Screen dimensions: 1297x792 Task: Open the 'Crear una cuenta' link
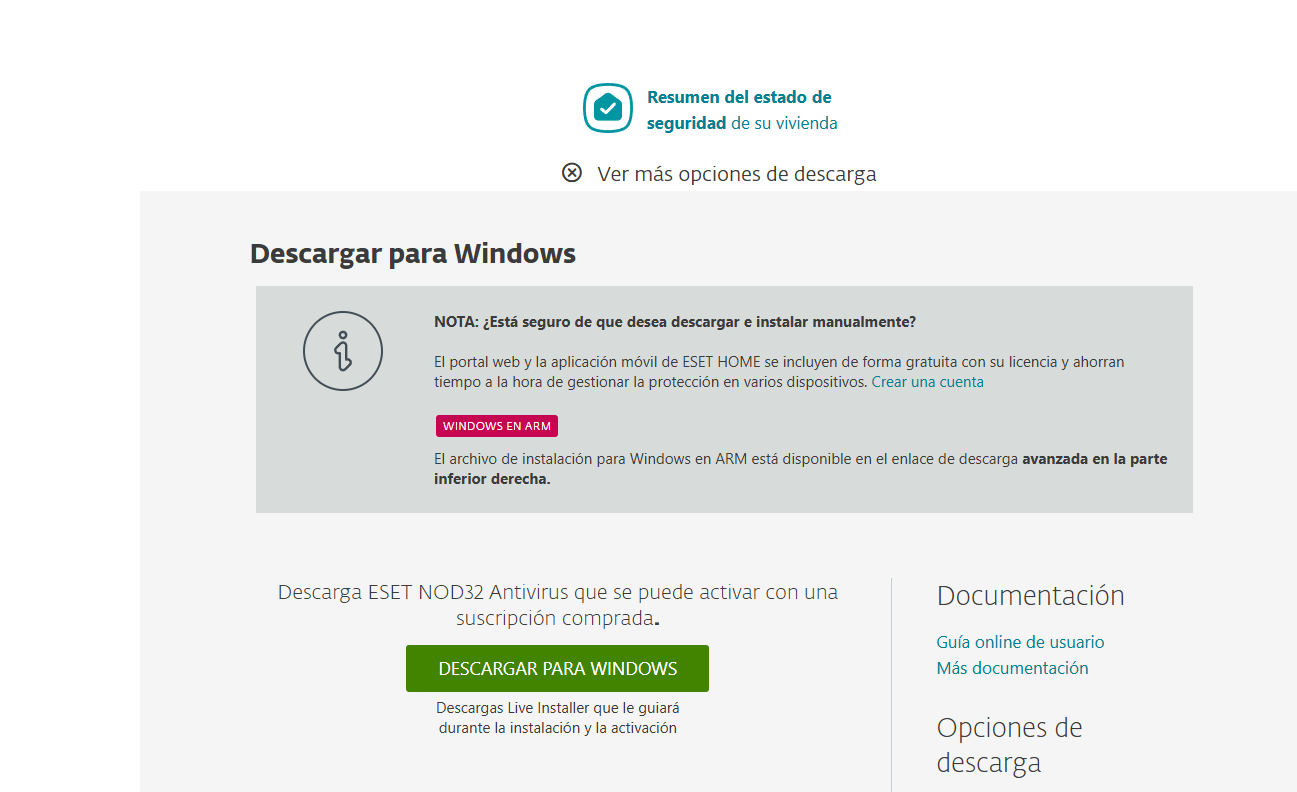tap(927, 382)
